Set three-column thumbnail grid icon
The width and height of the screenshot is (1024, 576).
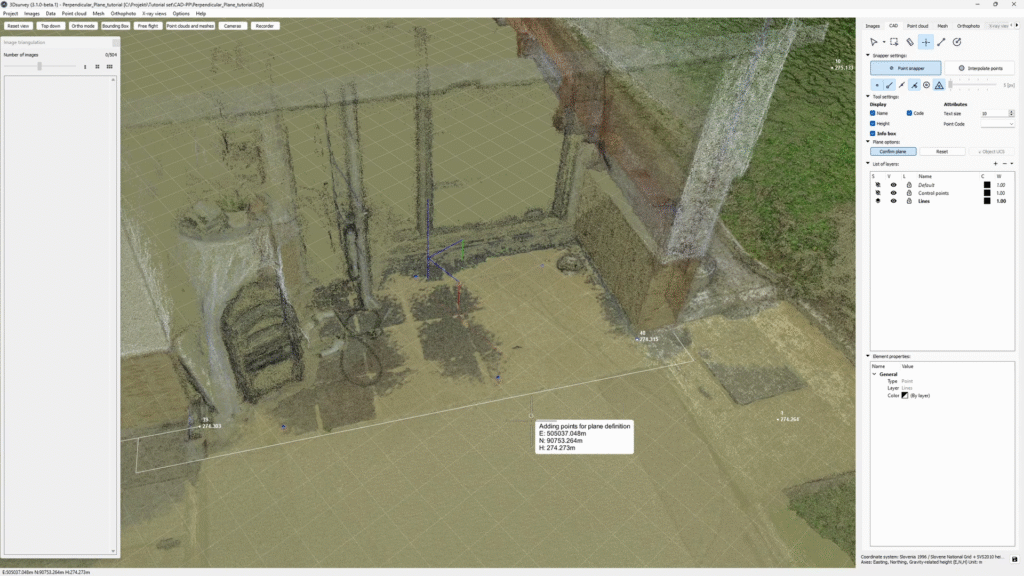click(110, 67)
